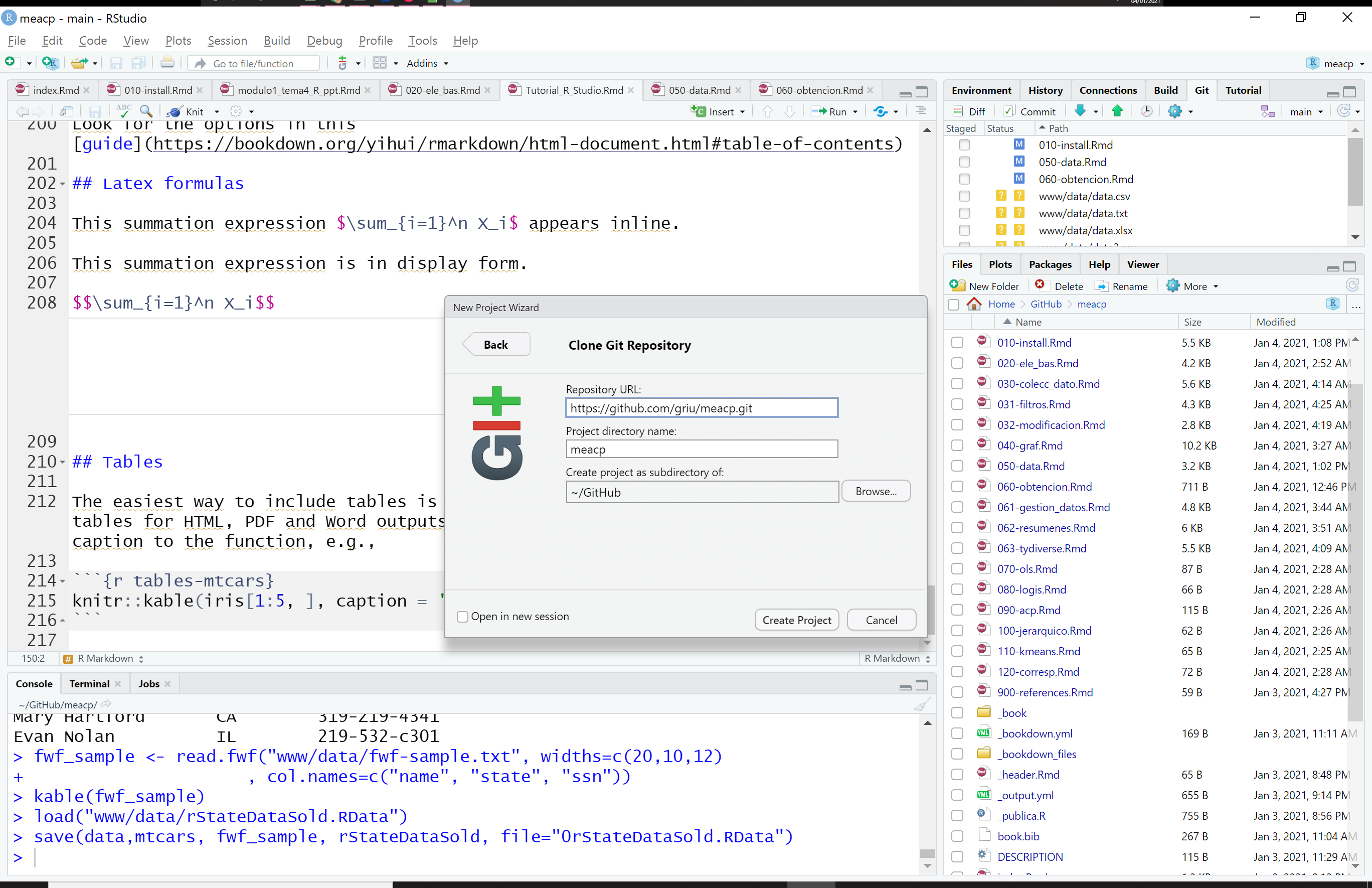Click Commit button in Git pane
The height and width of the screenshot is (888, 1372).
pos(1030,111)
